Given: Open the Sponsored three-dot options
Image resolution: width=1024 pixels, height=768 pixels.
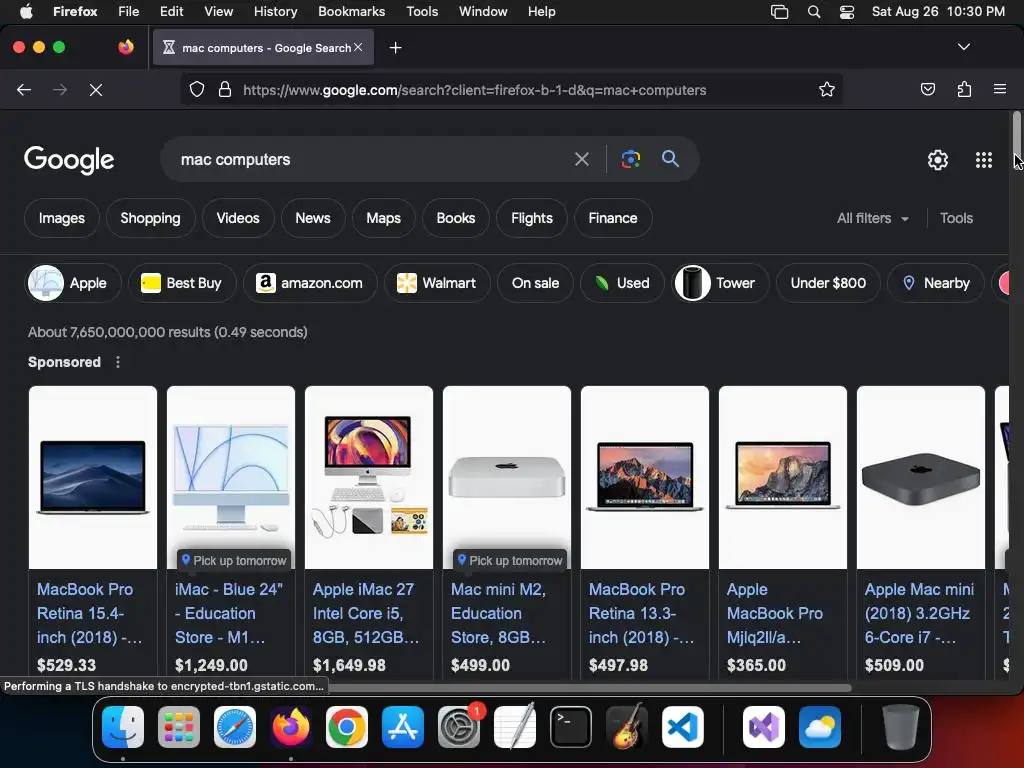Looking at the screenshot, I should [x=118, y=362].
